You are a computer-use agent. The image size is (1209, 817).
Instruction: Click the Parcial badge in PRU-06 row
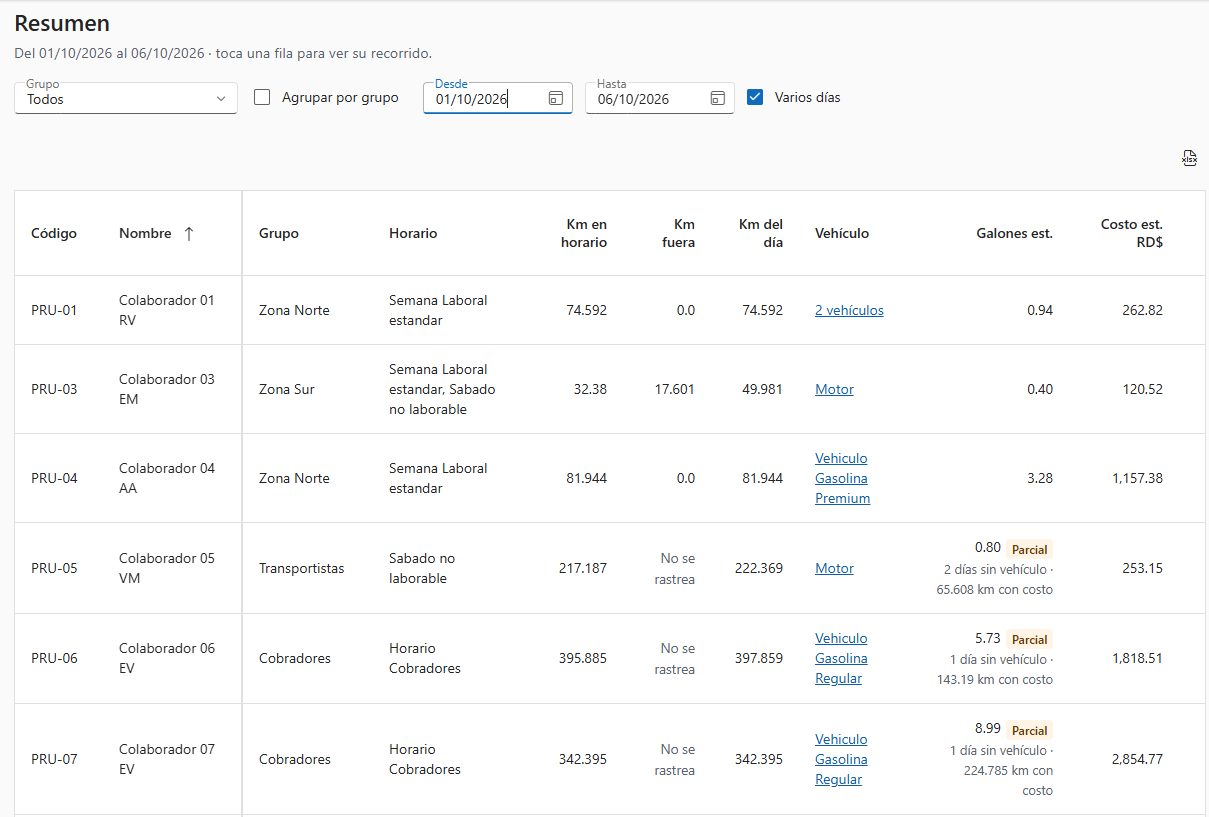point(1029,639)
